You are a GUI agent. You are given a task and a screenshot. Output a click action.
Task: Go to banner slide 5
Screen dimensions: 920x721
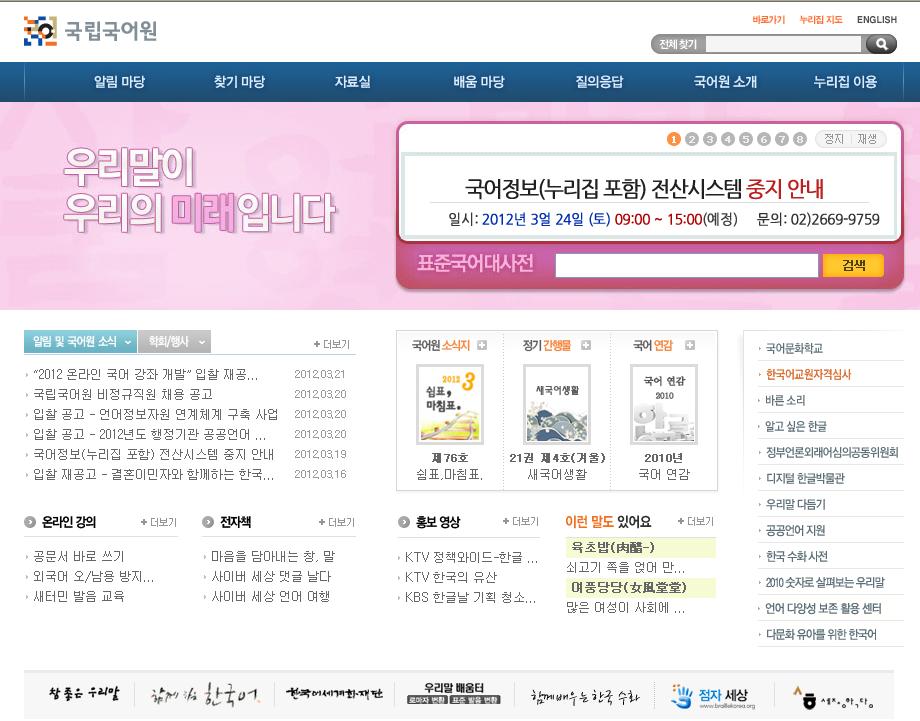(746, 139)
